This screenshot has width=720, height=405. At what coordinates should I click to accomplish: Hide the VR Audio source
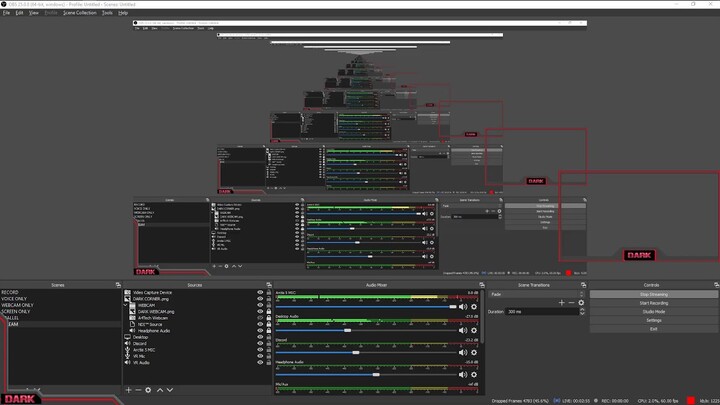coord(260,362)
